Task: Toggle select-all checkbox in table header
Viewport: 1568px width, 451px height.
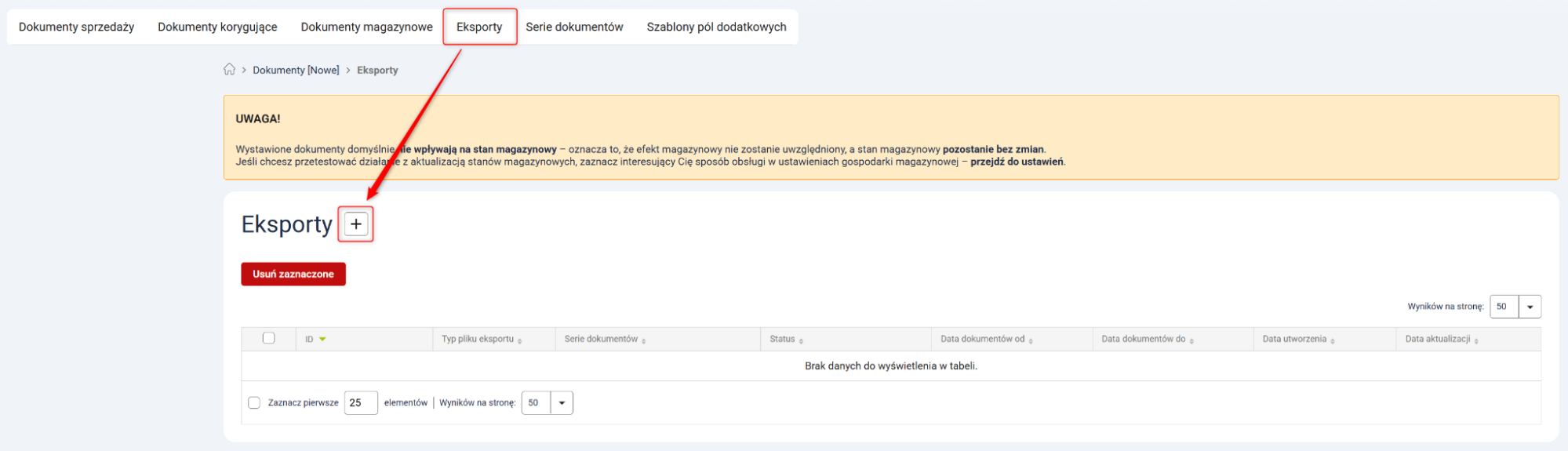Action: pos(268,338)
